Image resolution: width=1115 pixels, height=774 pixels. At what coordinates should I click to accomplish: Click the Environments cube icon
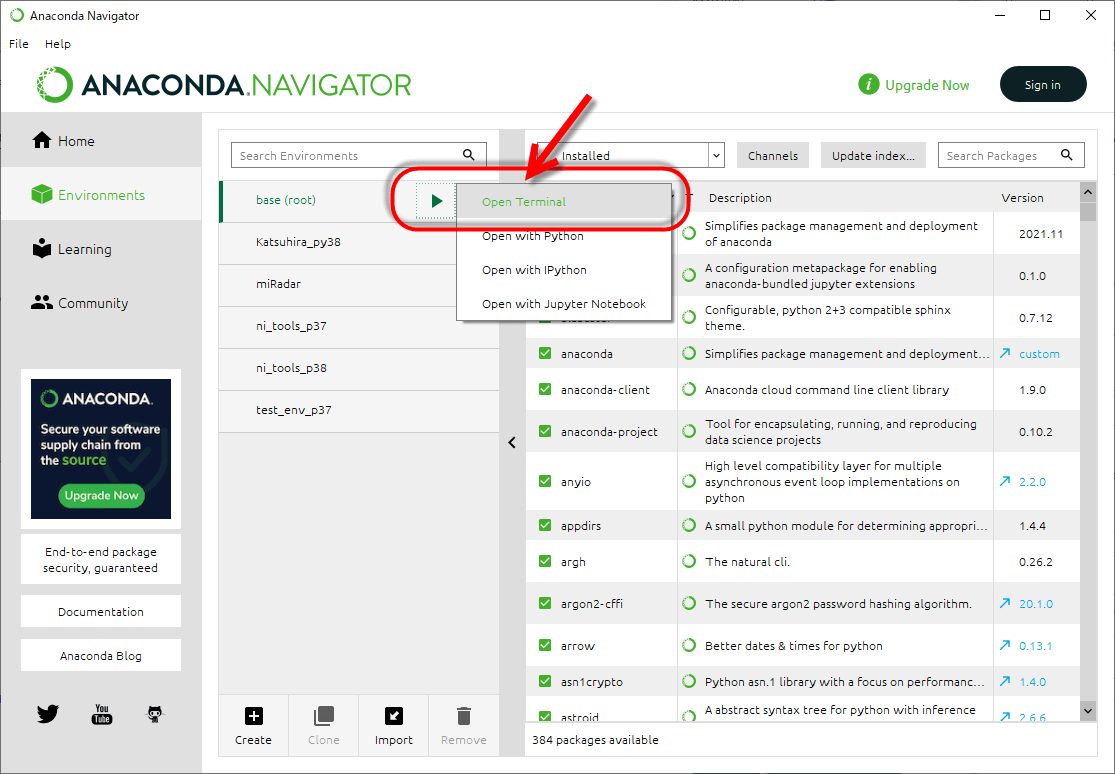tap(42, 194)
